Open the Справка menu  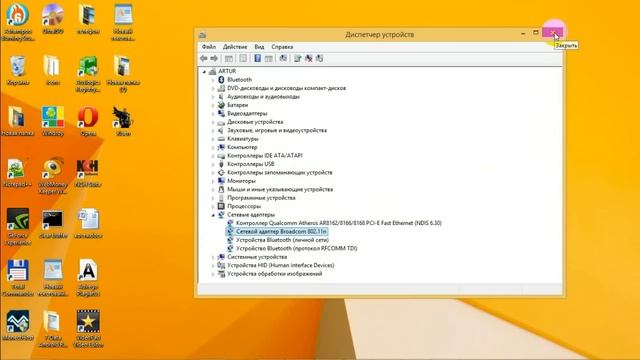282,47
